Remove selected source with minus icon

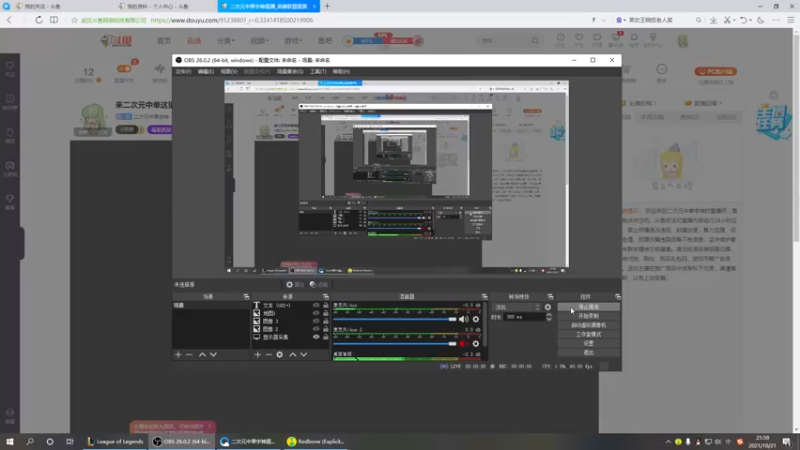[268, 355]
